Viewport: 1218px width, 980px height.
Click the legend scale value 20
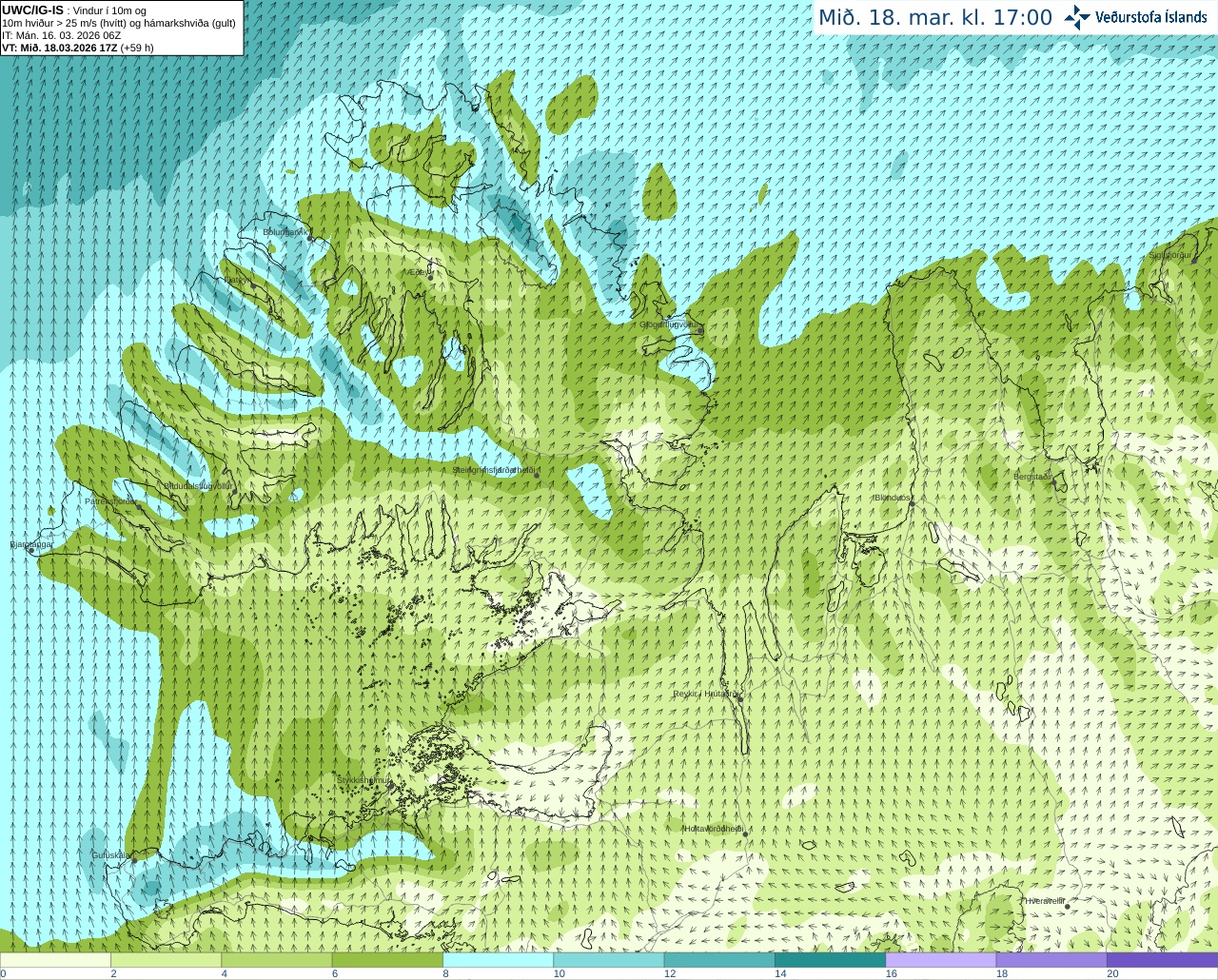[1112, 973]
